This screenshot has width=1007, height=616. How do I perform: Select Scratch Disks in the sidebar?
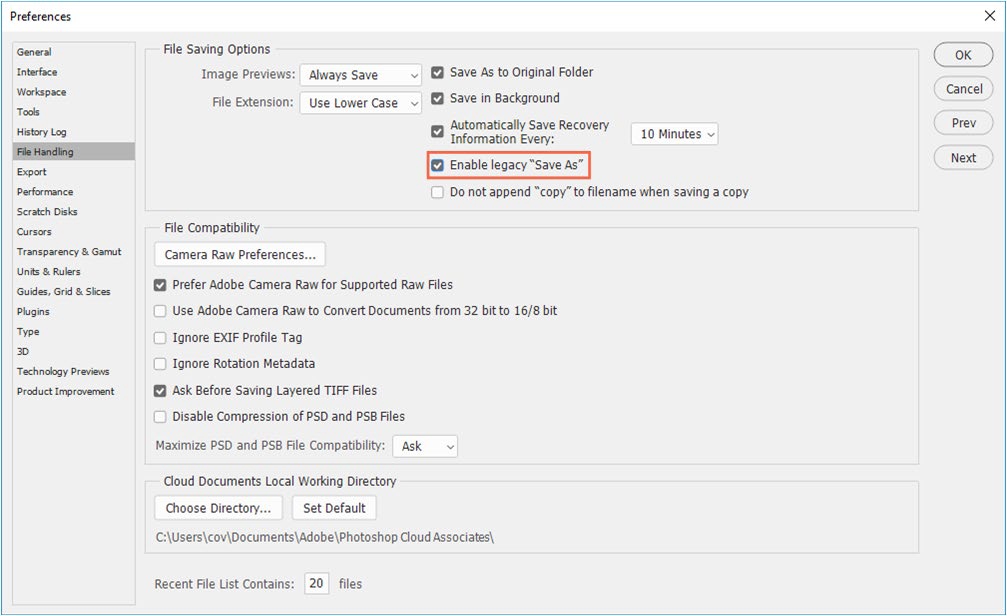pos(47,212)
